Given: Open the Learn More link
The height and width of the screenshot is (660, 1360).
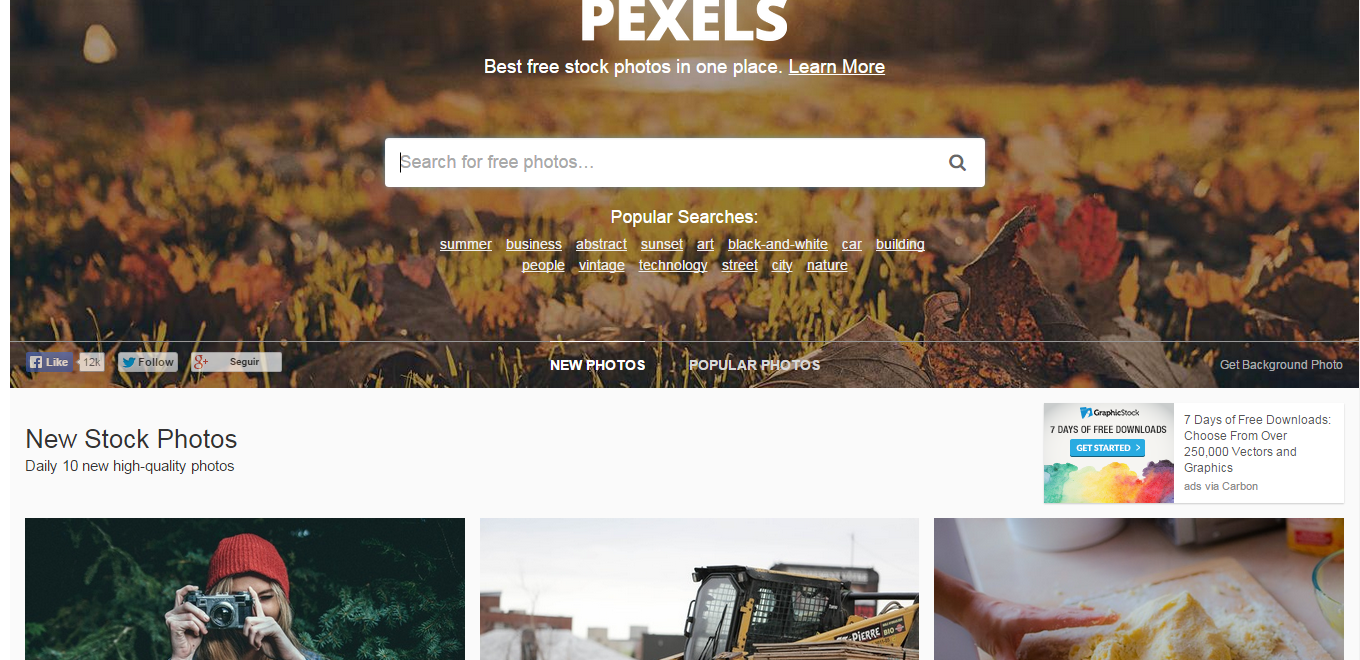Looking at the screenshot, I should tap(836, 67).
